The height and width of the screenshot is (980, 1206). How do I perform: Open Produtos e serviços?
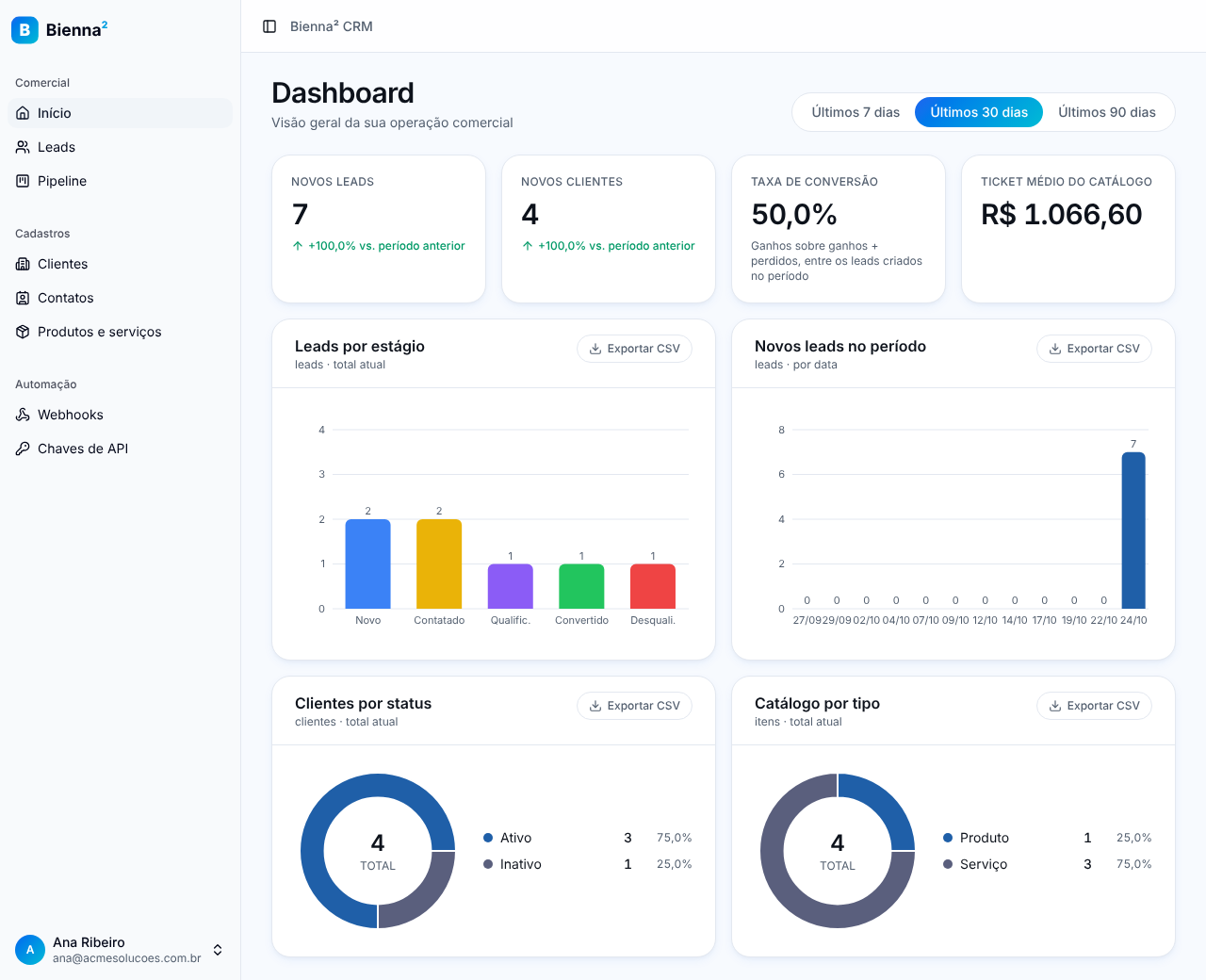tap(120, 332)
